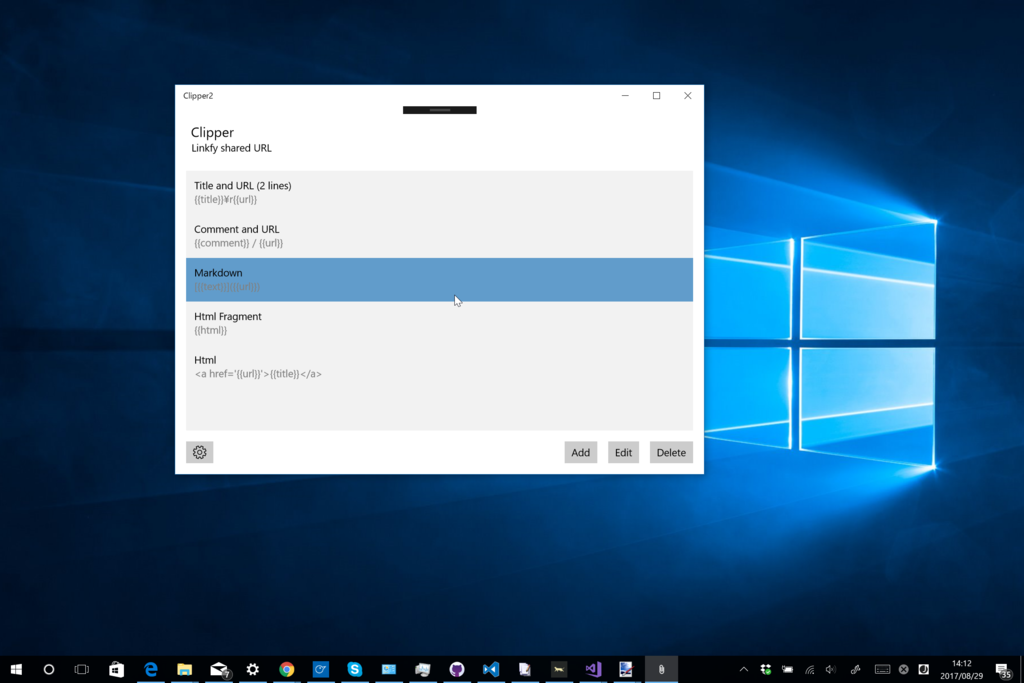Click the Add button
Viewport: 1024px width, 683px height.
[x=581, y=453]
